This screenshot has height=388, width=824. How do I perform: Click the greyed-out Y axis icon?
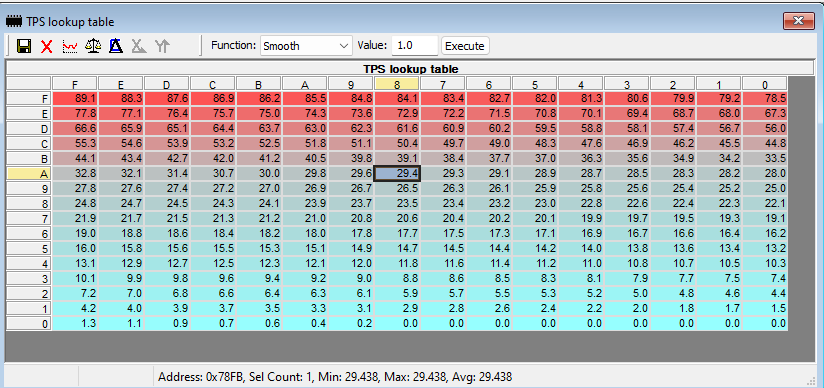pos(162,46)
